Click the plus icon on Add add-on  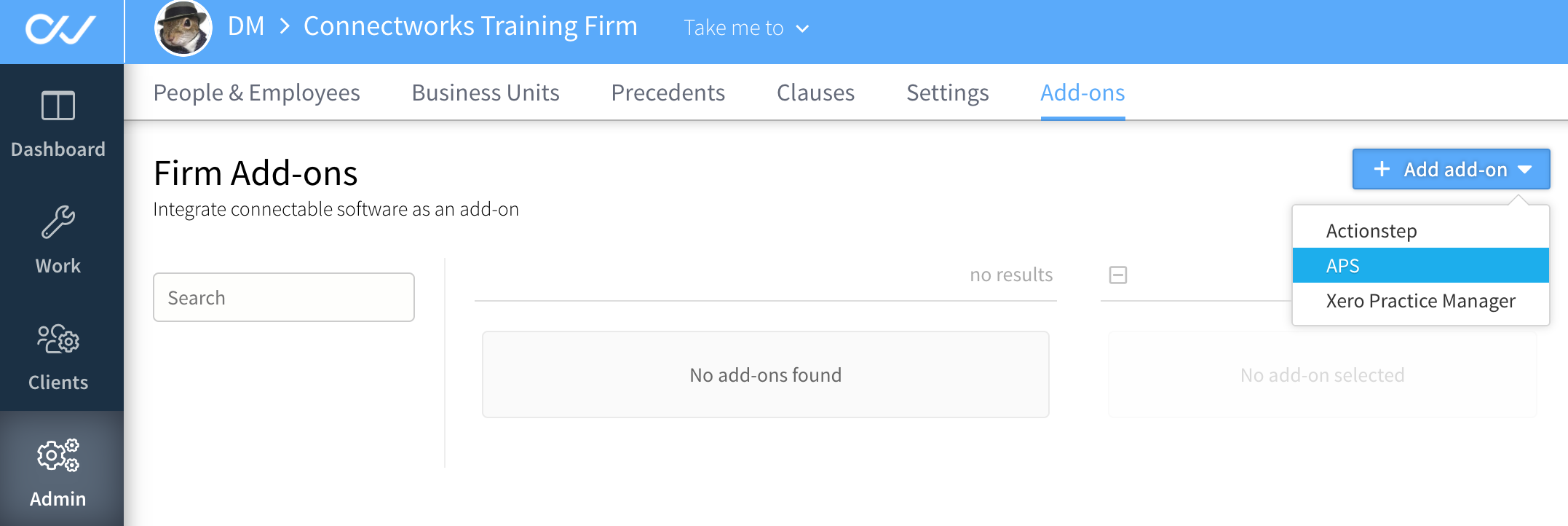click(1382, 169)
